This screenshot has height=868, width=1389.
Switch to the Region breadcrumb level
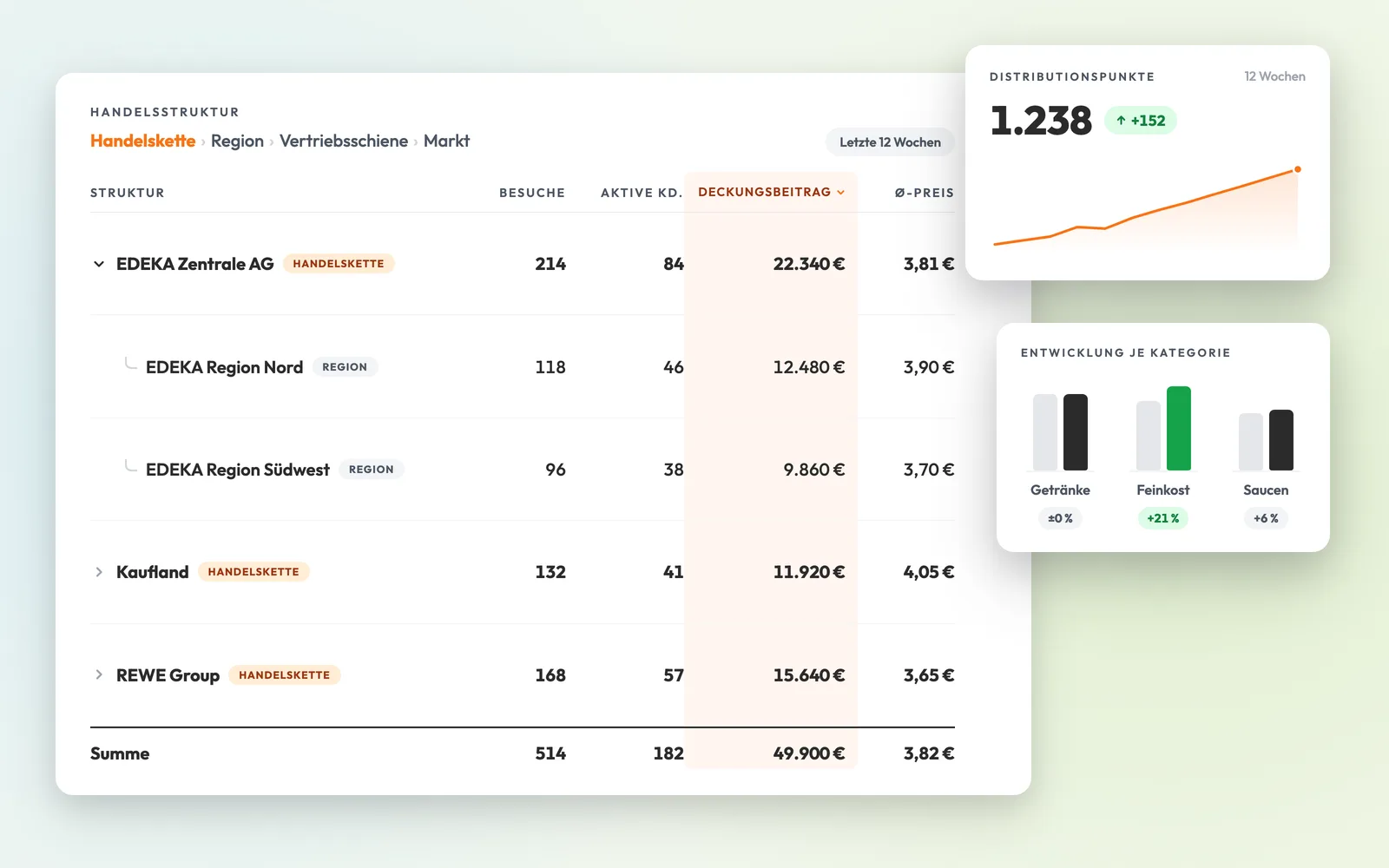pos(237,141)
